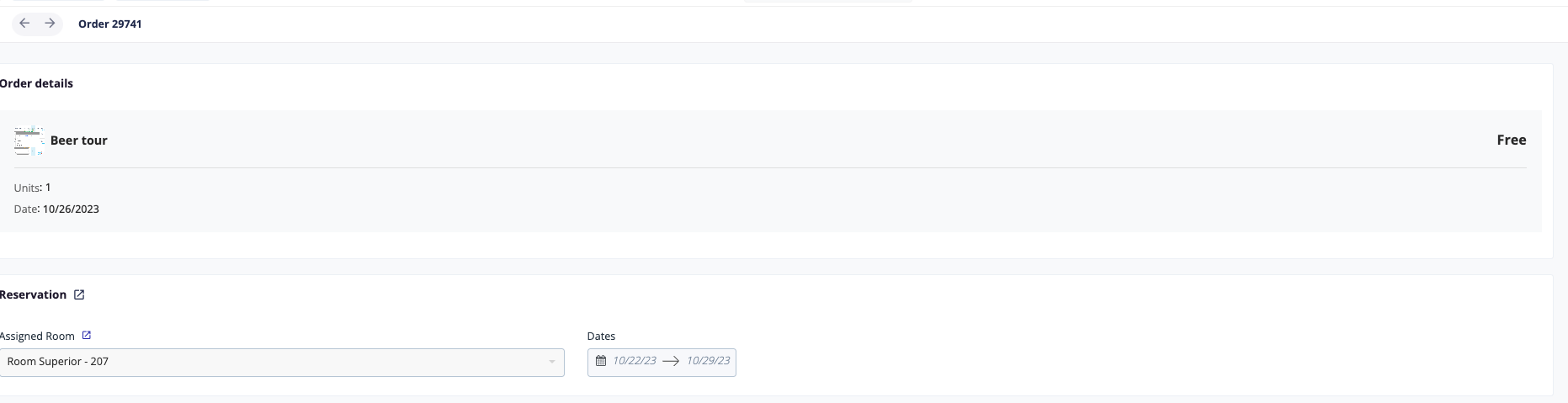The height and width of the screenshot is (403, 1568).
Task: Open the Beer tour product thumbnail
Action: [x=29, y=141]
